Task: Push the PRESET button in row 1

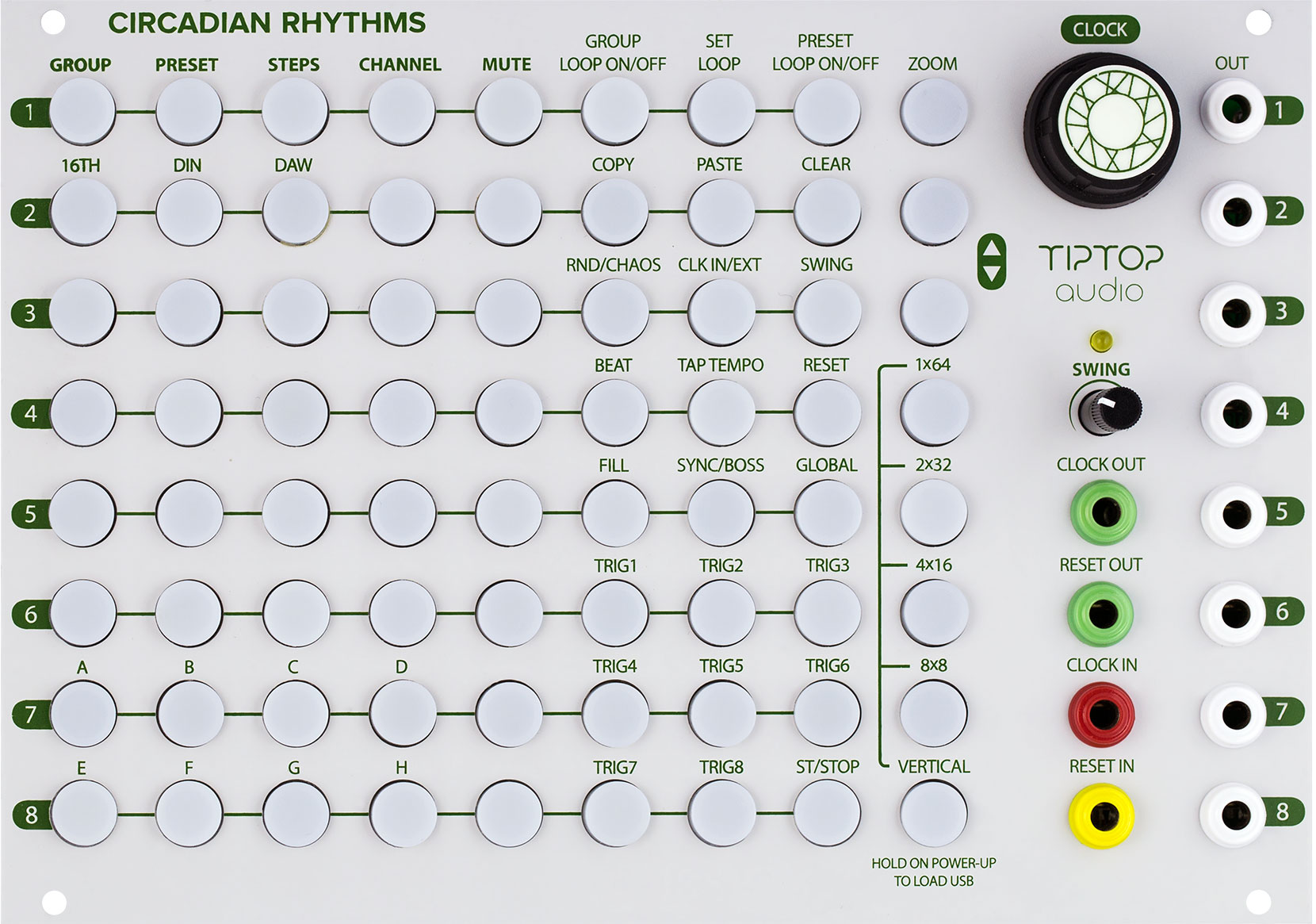Action: pyautogui.click(x=189, y=112)
